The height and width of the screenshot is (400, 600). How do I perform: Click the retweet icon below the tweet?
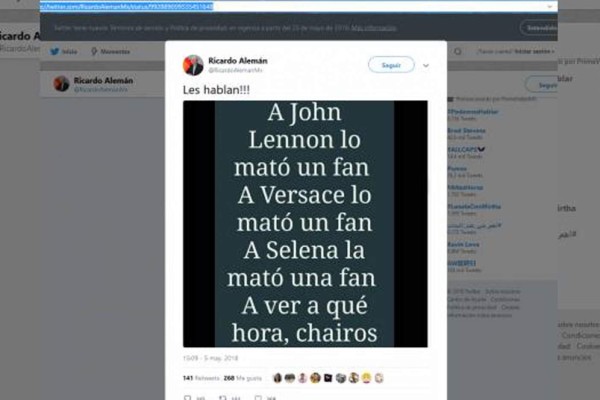tap(223, 398)
